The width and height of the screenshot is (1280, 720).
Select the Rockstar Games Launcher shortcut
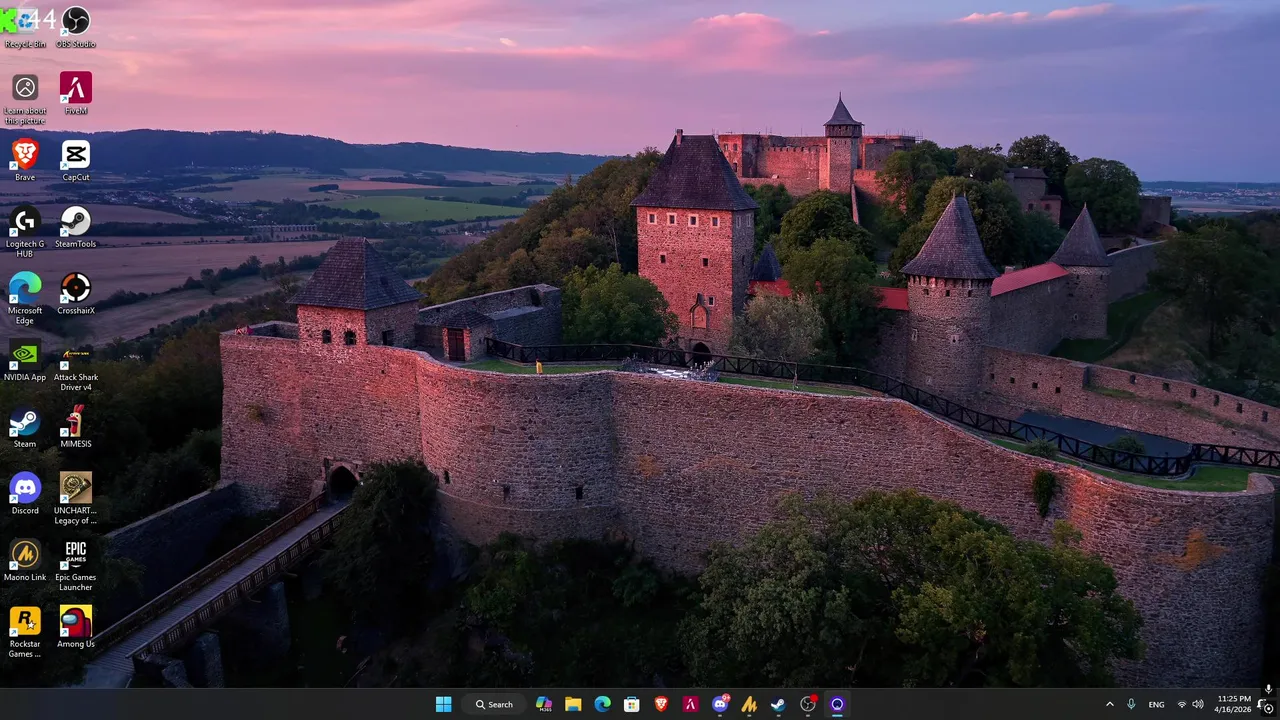(25, 632)
